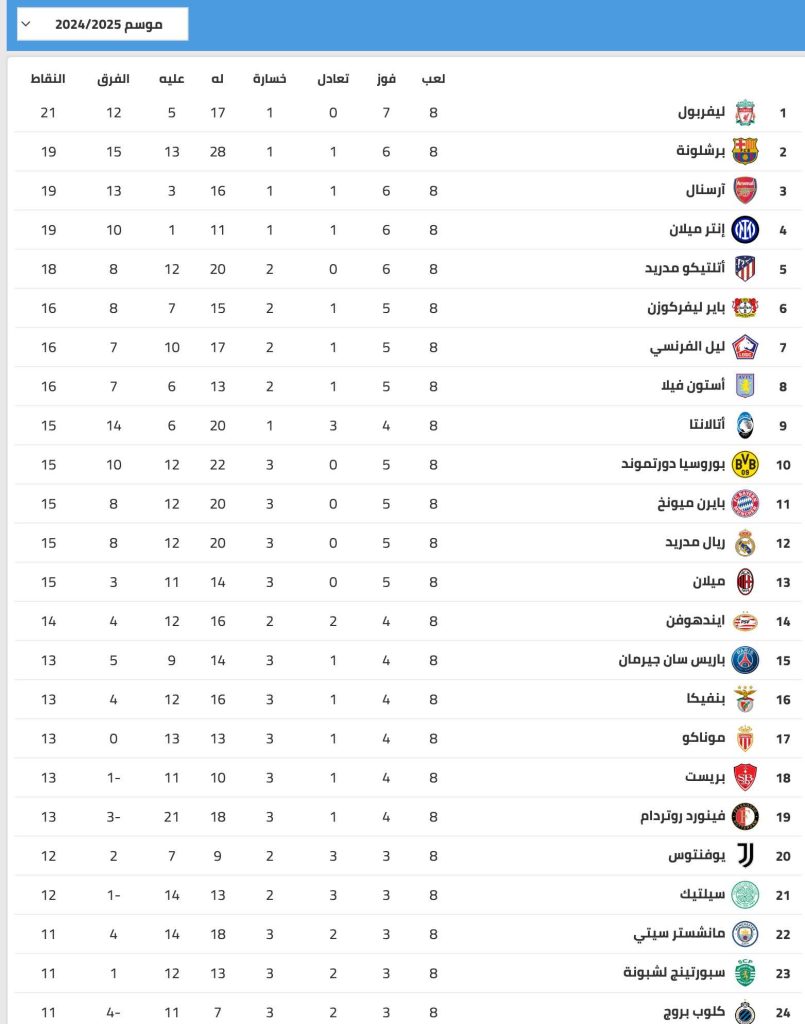Open the Atletico Madrid crest

pos(745,268)
